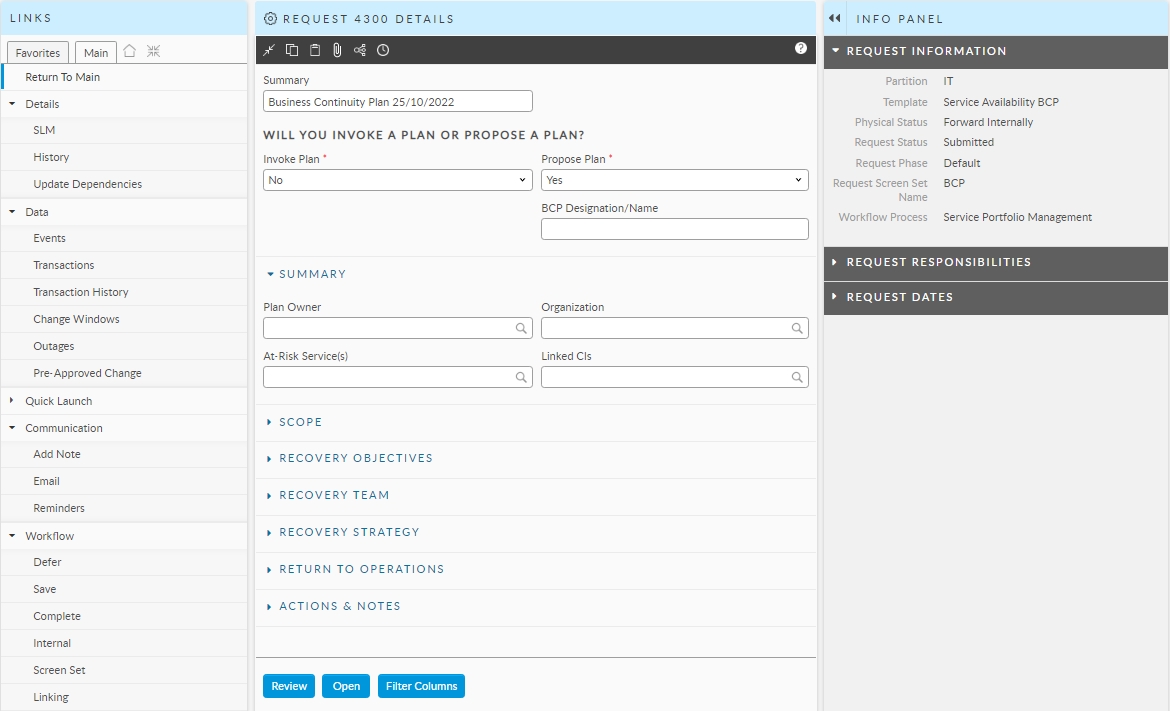Collapse the Info Panel with the double-arrow icon
The height and width of the screenshot is (711, 1170).
[x=835, y=19]
